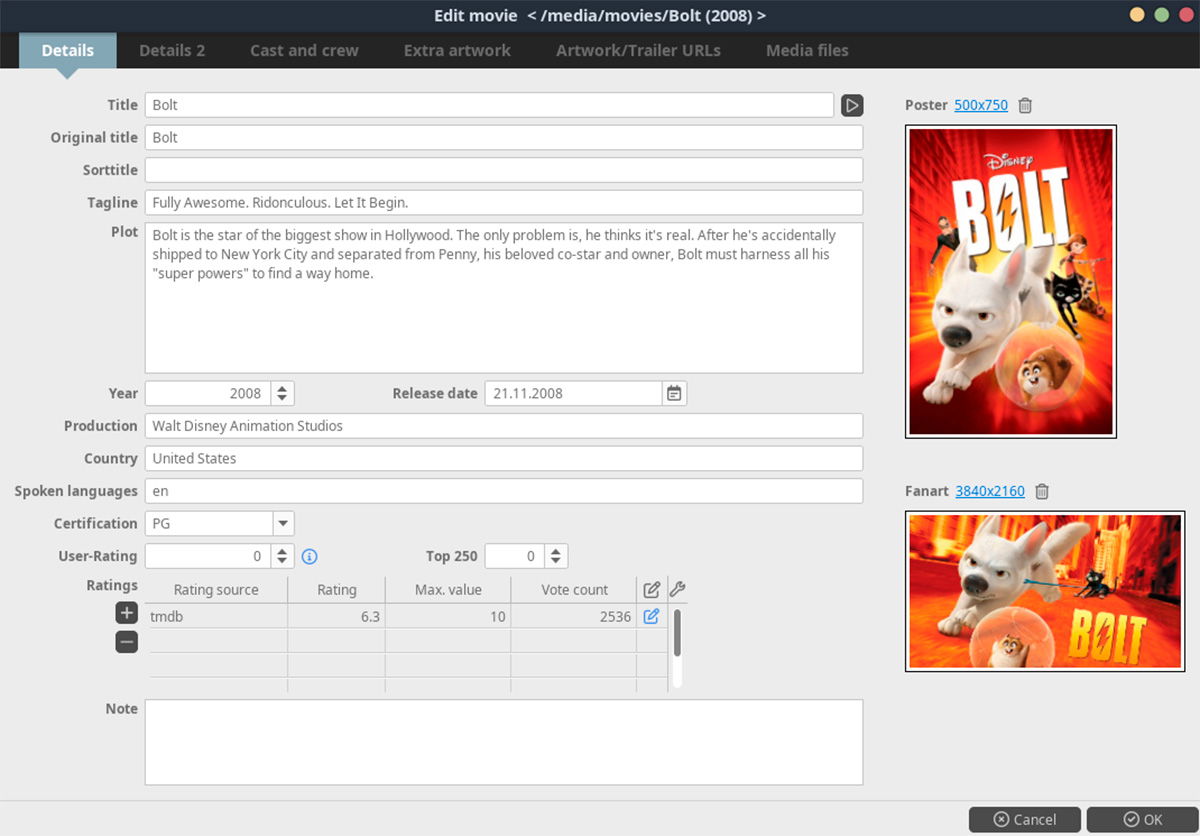Show the User-Rating info icon
The width and height of the screenshot is (1200, 836).
pos(310,556)
